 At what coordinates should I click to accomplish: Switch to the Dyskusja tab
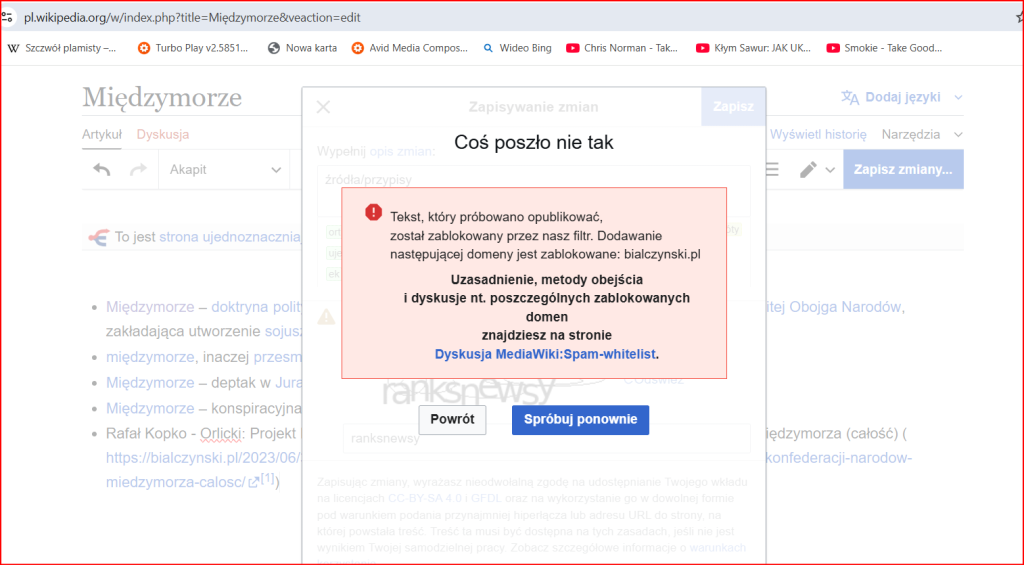pyautogui.click(x=163, y=134)
